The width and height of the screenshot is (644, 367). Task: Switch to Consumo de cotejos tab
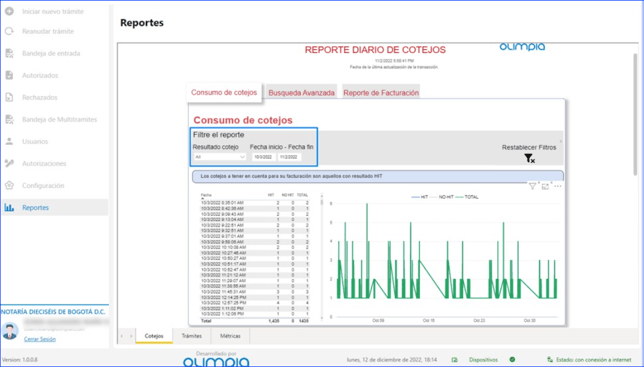pyautogui.click(x=224, y=92)
